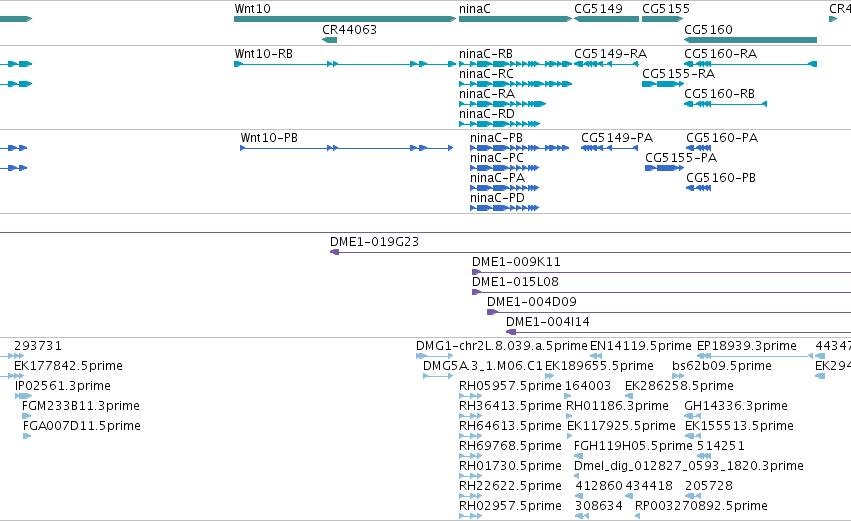Click the 514251 feature label
Viewport: 851px width, 521px height.
[721, 447]
